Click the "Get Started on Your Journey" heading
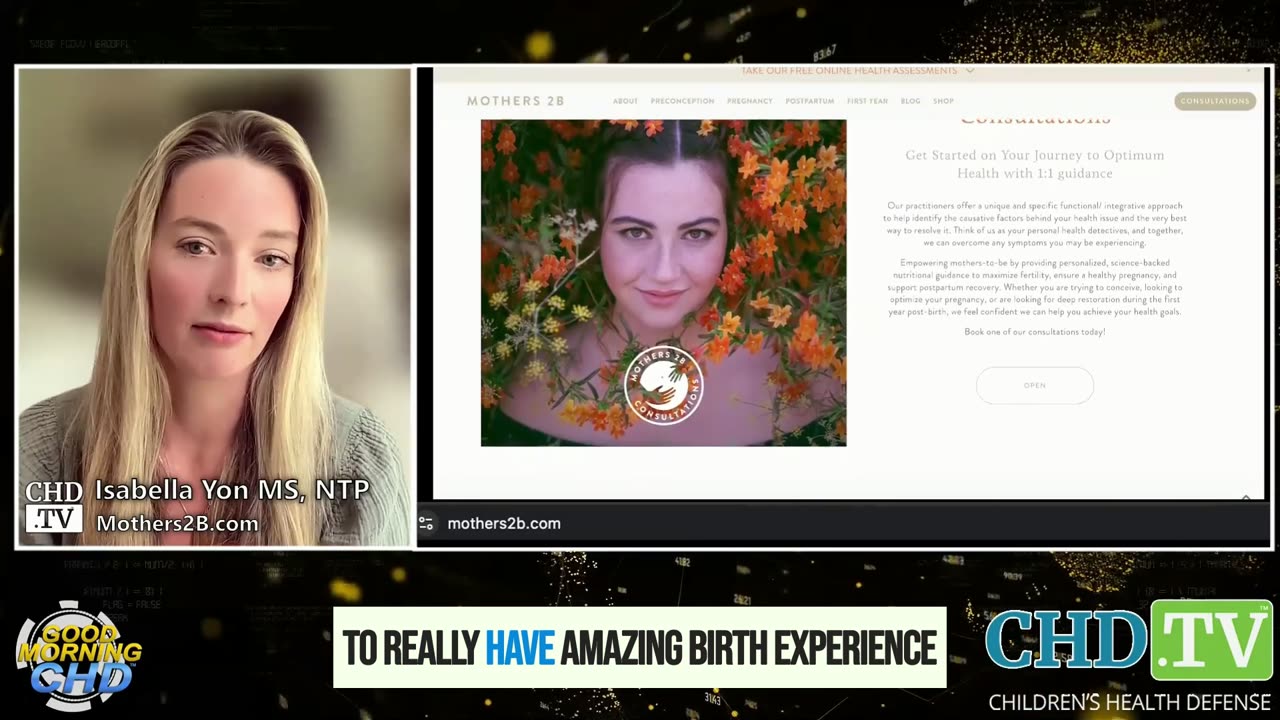1280x720 pixels. (1035, 164)
